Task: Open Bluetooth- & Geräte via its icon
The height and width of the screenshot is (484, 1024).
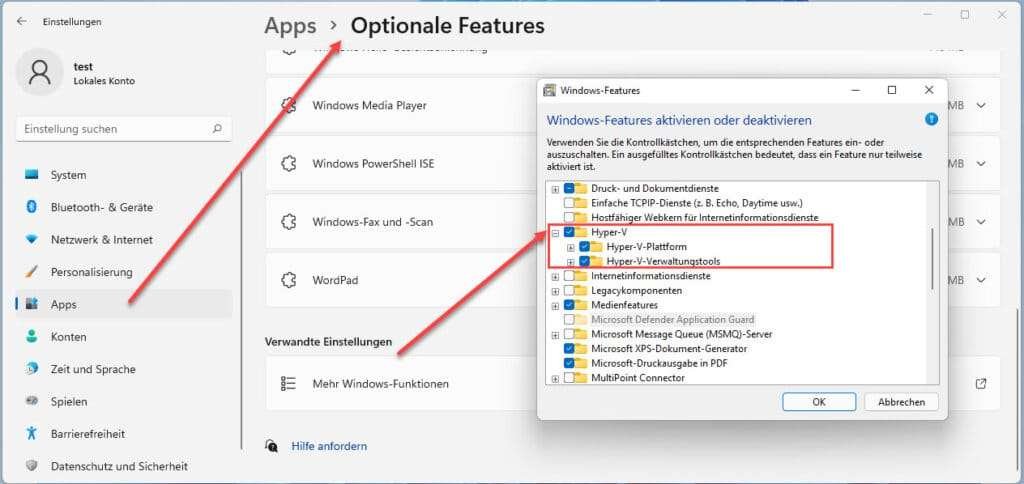Action: tap(32, 207)
